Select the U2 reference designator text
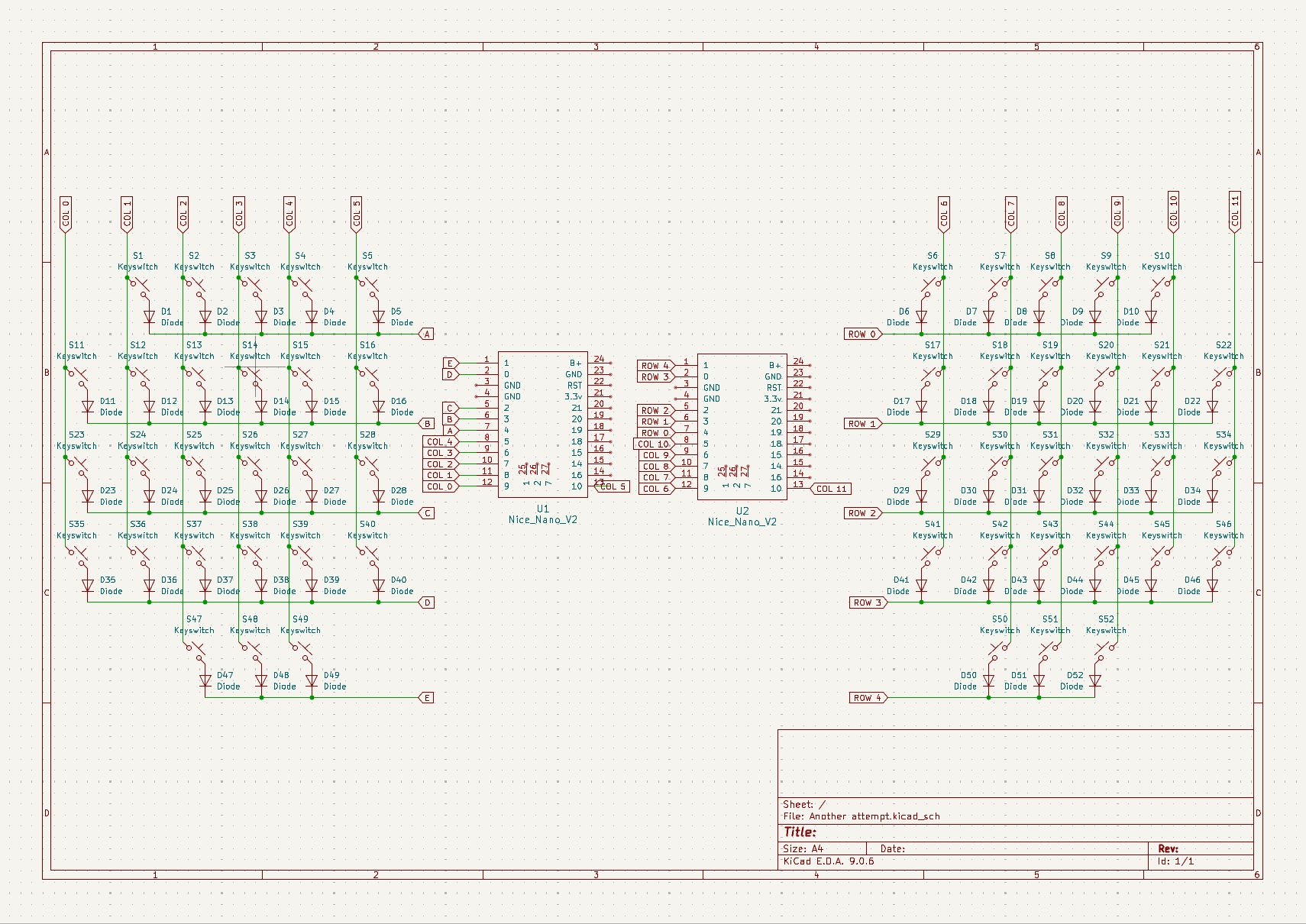The image size is (1306, 924). point(742,511)
